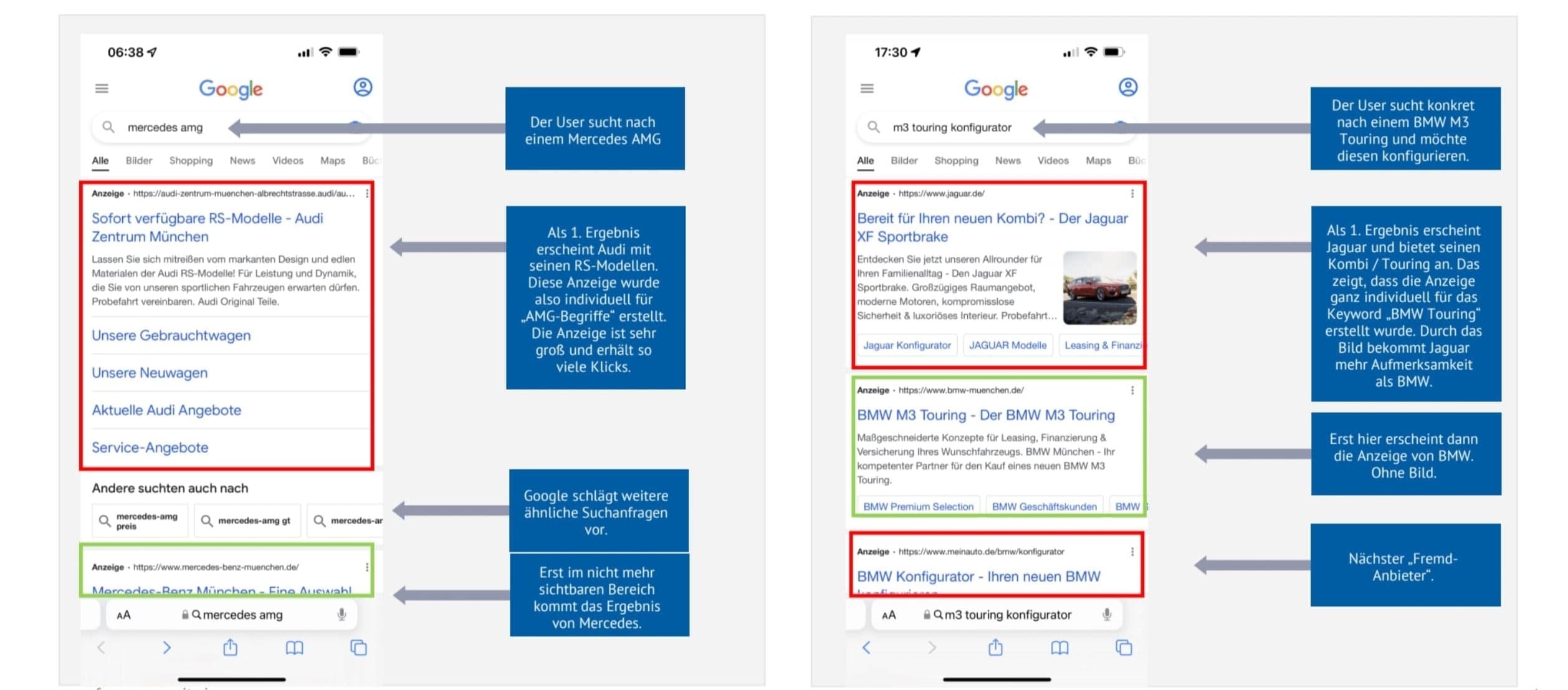Click left Safari address bar text

[x=242, y=615]
